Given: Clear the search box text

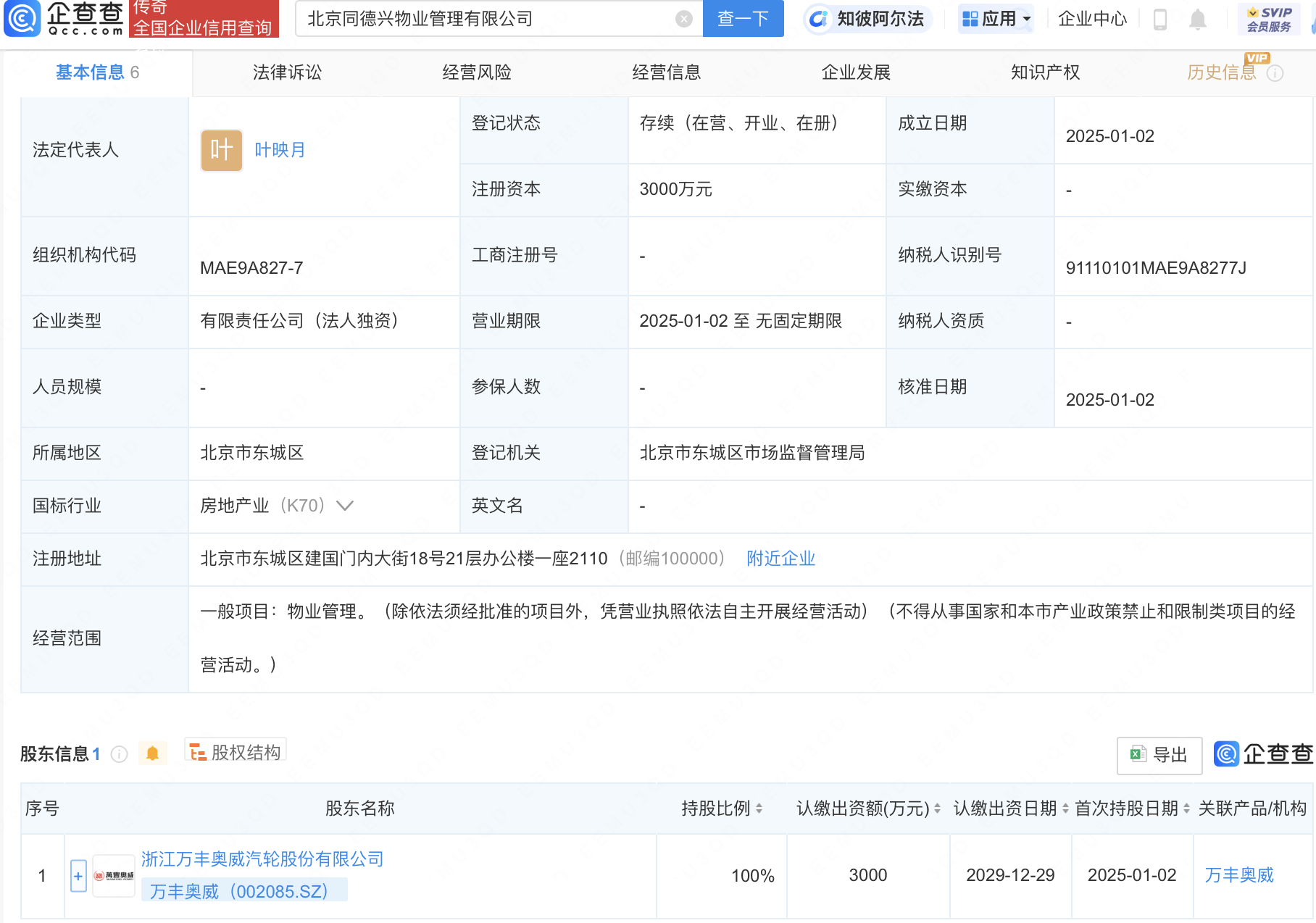Looking at the screenshot, I should pyautogui.click(x=683, y=19).
